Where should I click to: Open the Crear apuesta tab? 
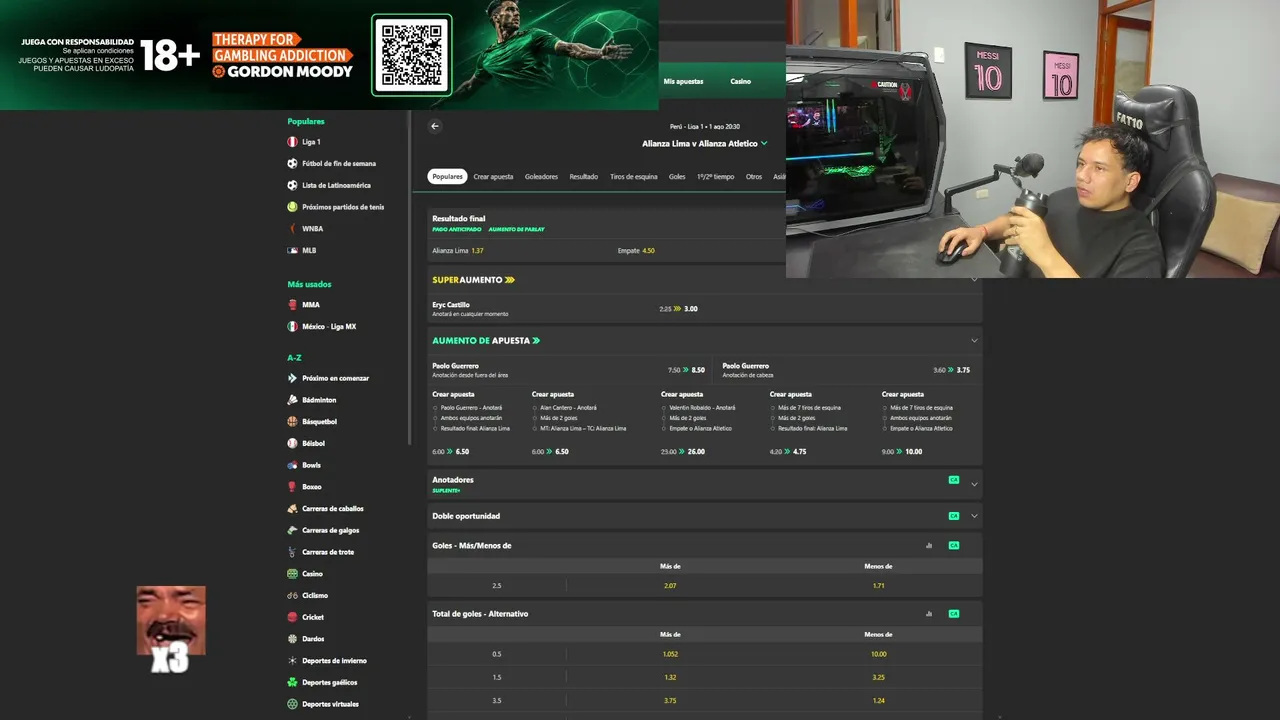(x=493, y=177)
